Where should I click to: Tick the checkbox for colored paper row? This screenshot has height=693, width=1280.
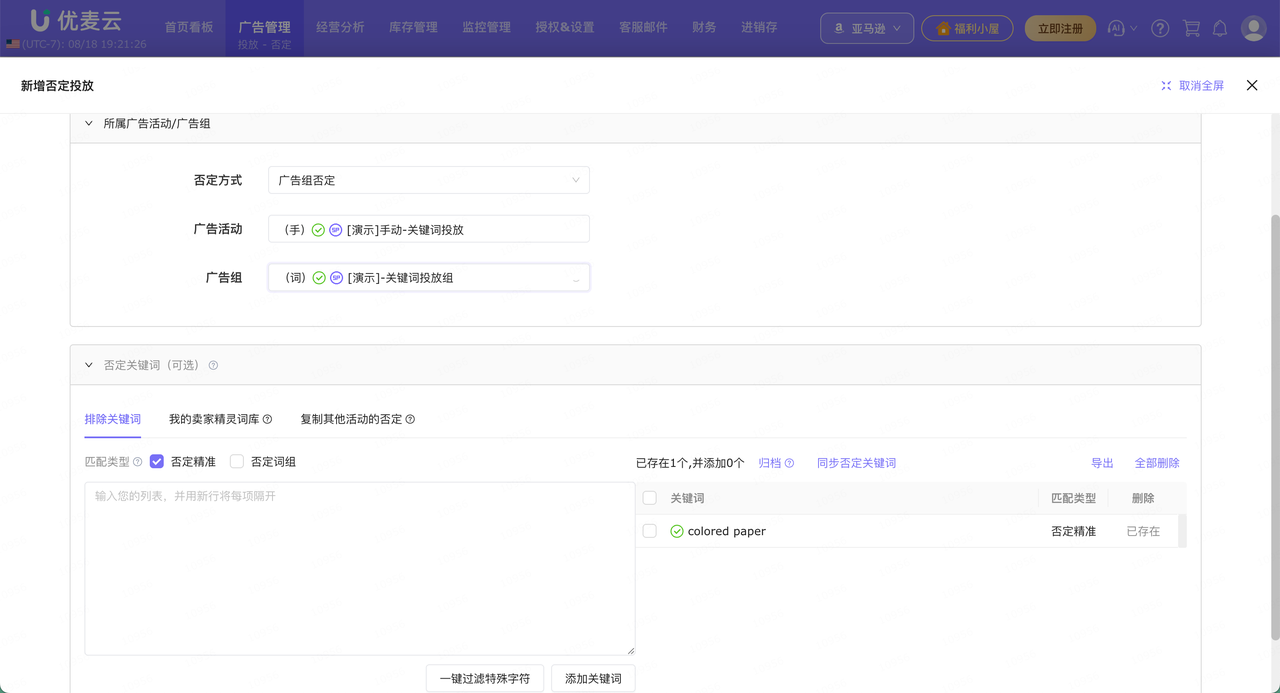tap(650, 531)
